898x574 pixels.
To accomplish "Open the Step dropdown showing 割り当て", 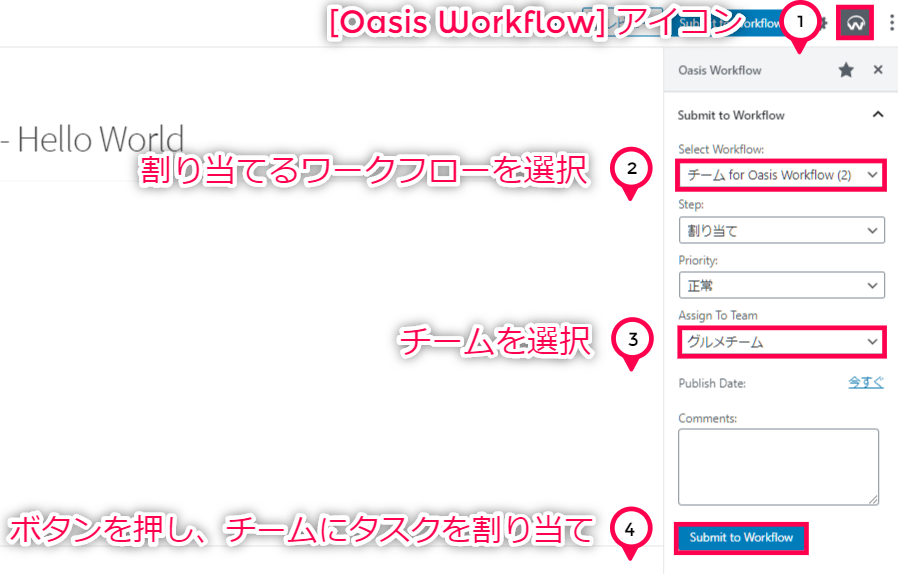I will point(782,230).
